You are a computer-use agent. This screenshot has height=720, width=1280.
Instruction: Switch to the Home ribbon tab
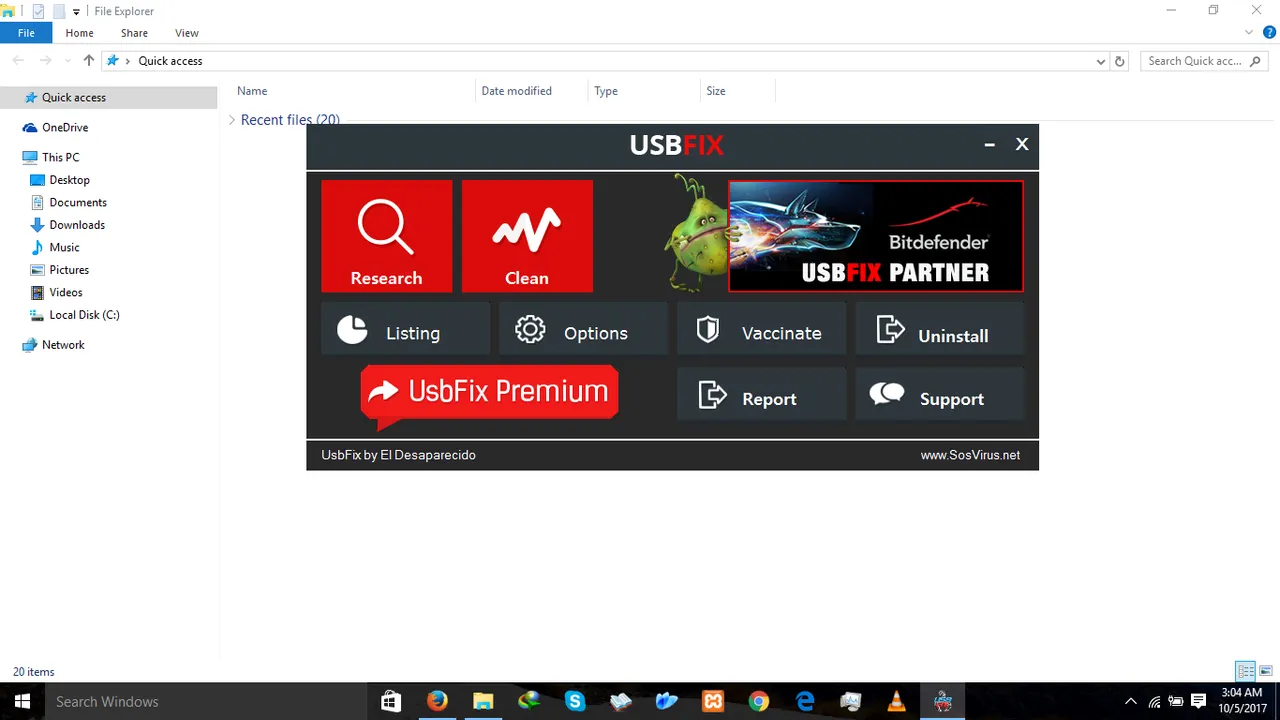[x=79, y=33]
